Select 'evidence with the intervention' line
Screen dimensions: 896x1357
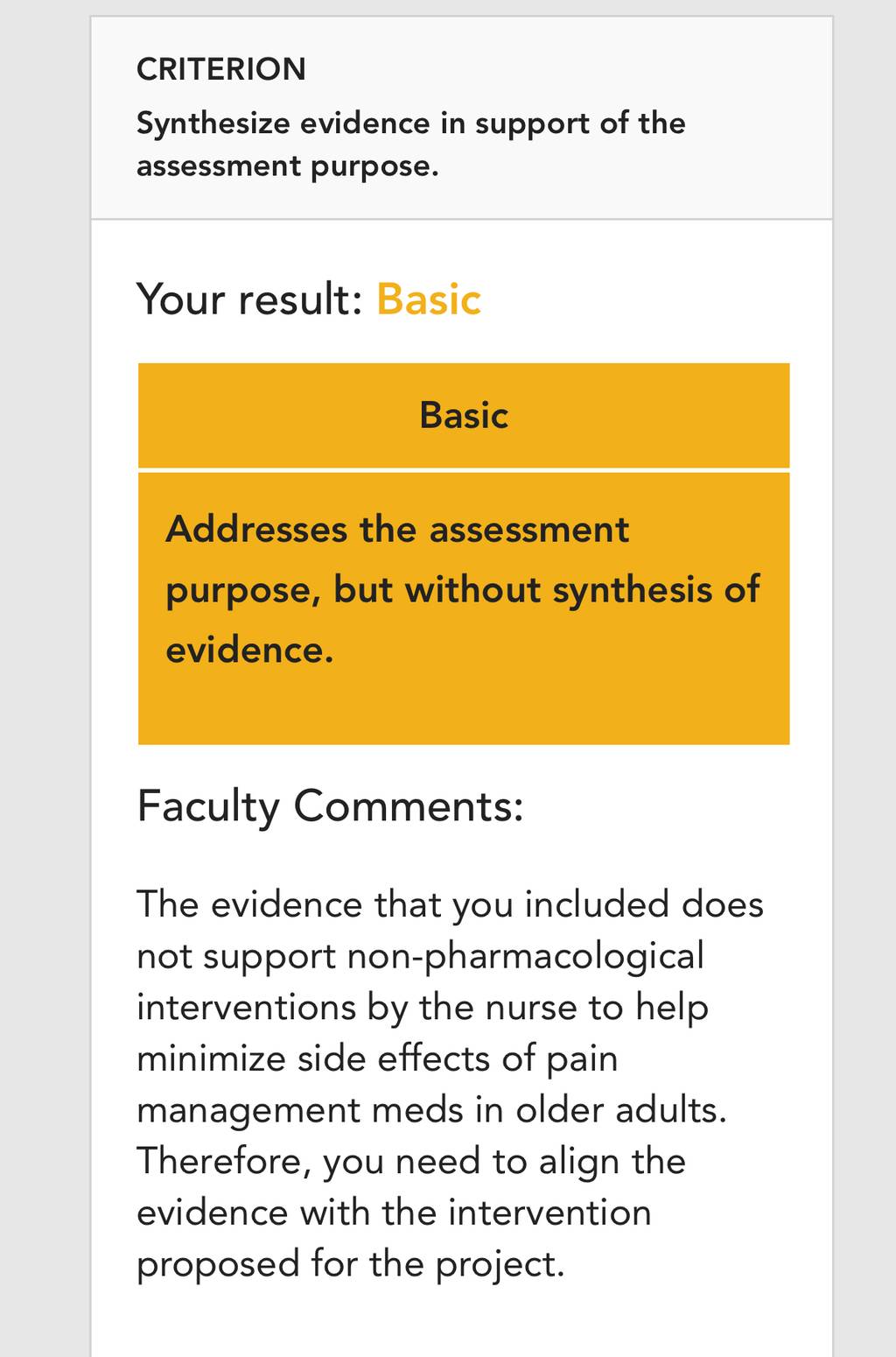click(394, 1213)
